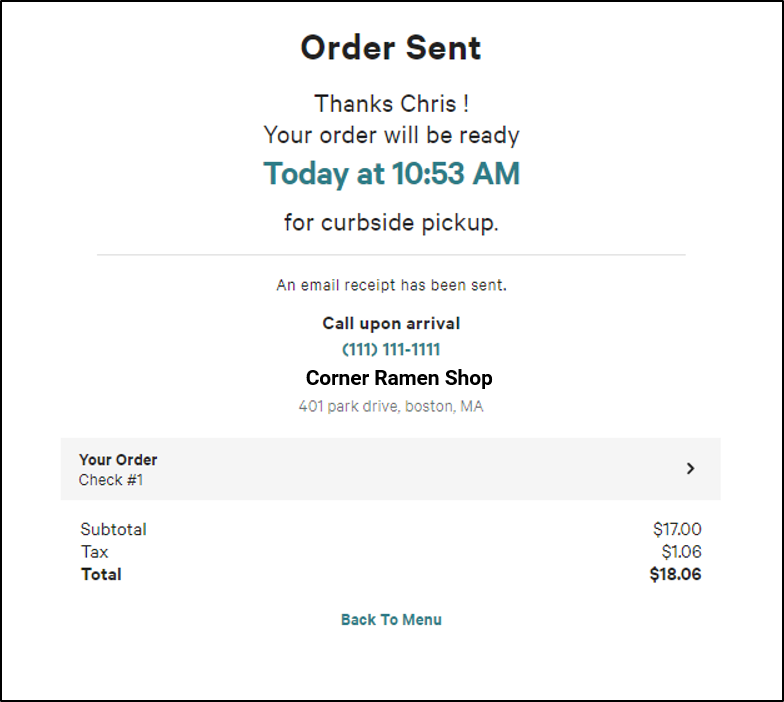The width and height of the screenshot is (784, 702).
Task: Click the Call upon arrival label
Action: [391, 324]
